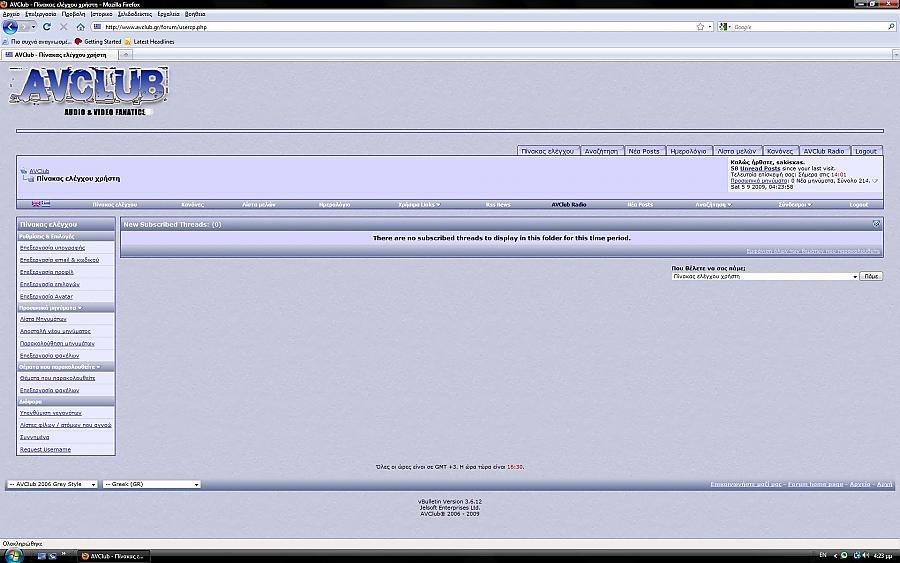This screenshot has width=900, height=563.
Task: Click the home icon in Firefox toolbar
Action: [x=81, y=27]
